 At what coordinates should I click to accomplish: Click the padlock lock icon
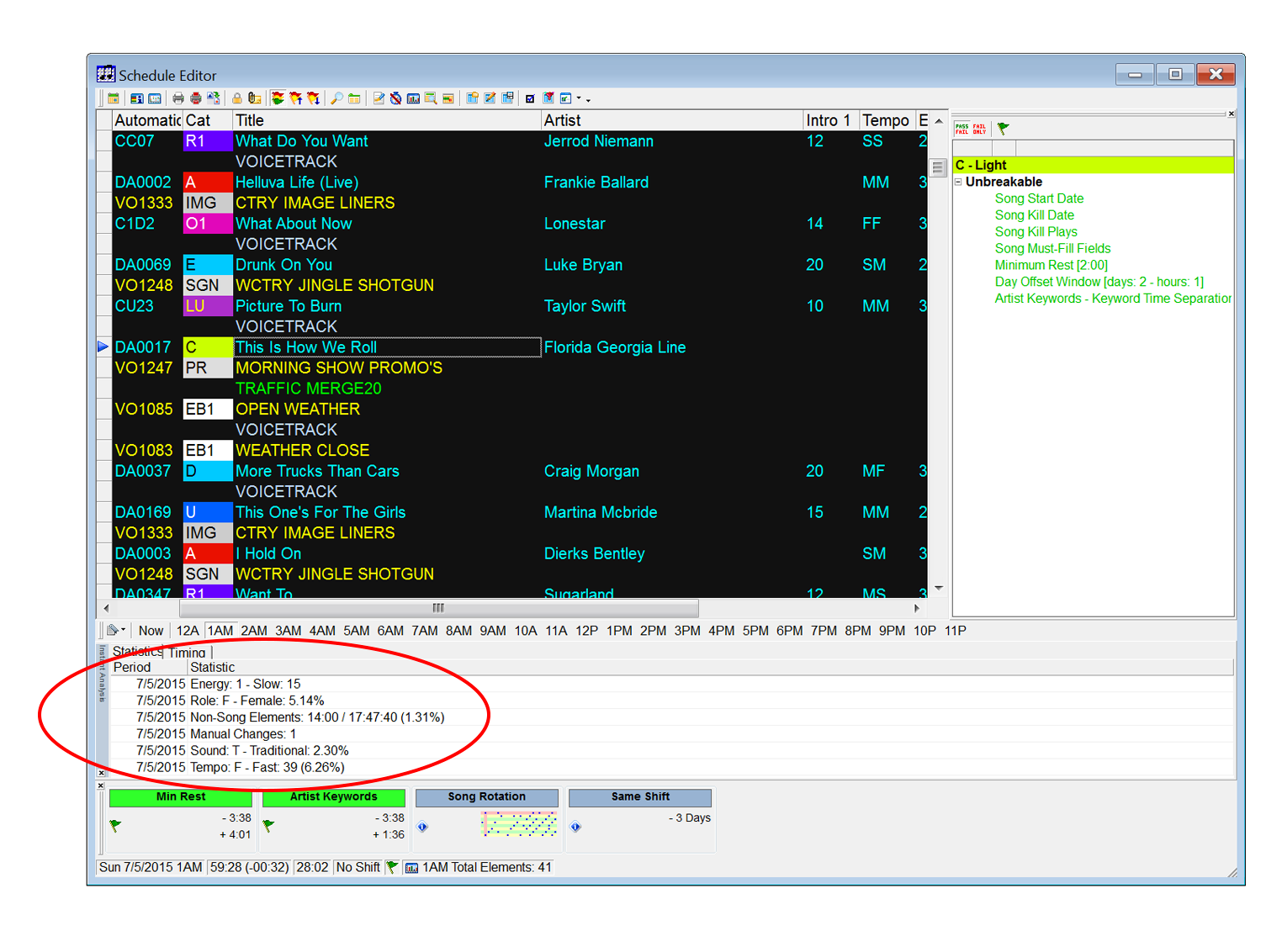point(237,98)
